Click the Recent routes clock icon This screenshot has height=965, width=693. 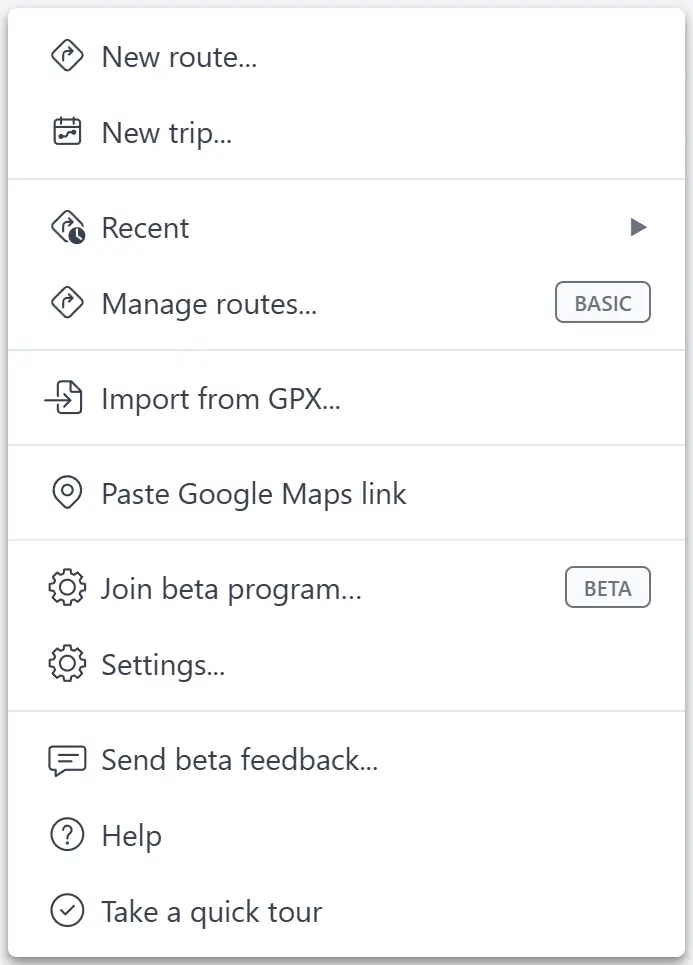(68, 228)
